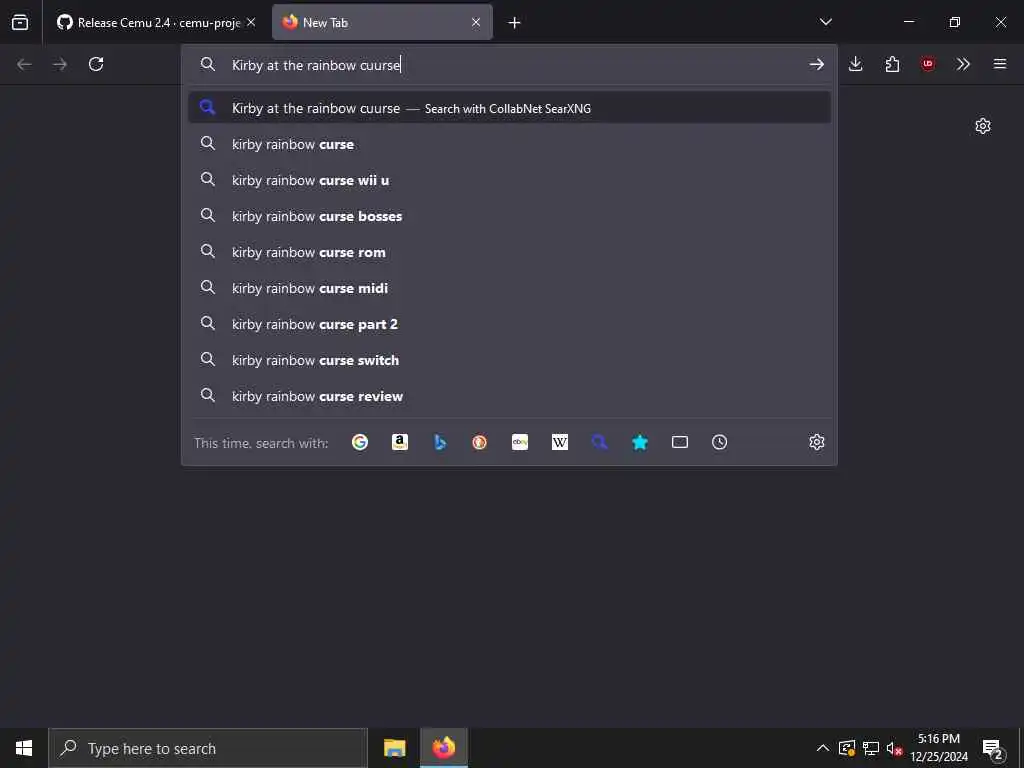Search history with the clock icon
1024x768 pixels.
pyautogui.click(x=720, y=442)
